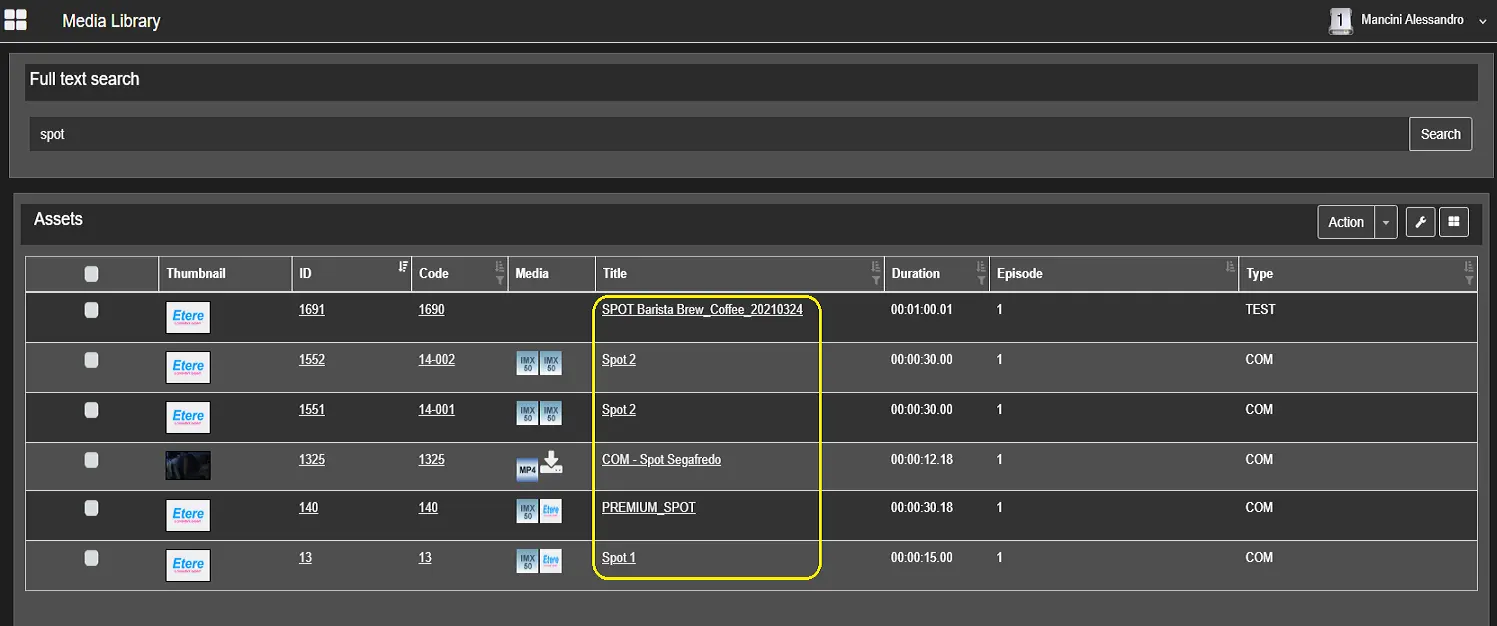Check the box for asset 1691 row

91,310
